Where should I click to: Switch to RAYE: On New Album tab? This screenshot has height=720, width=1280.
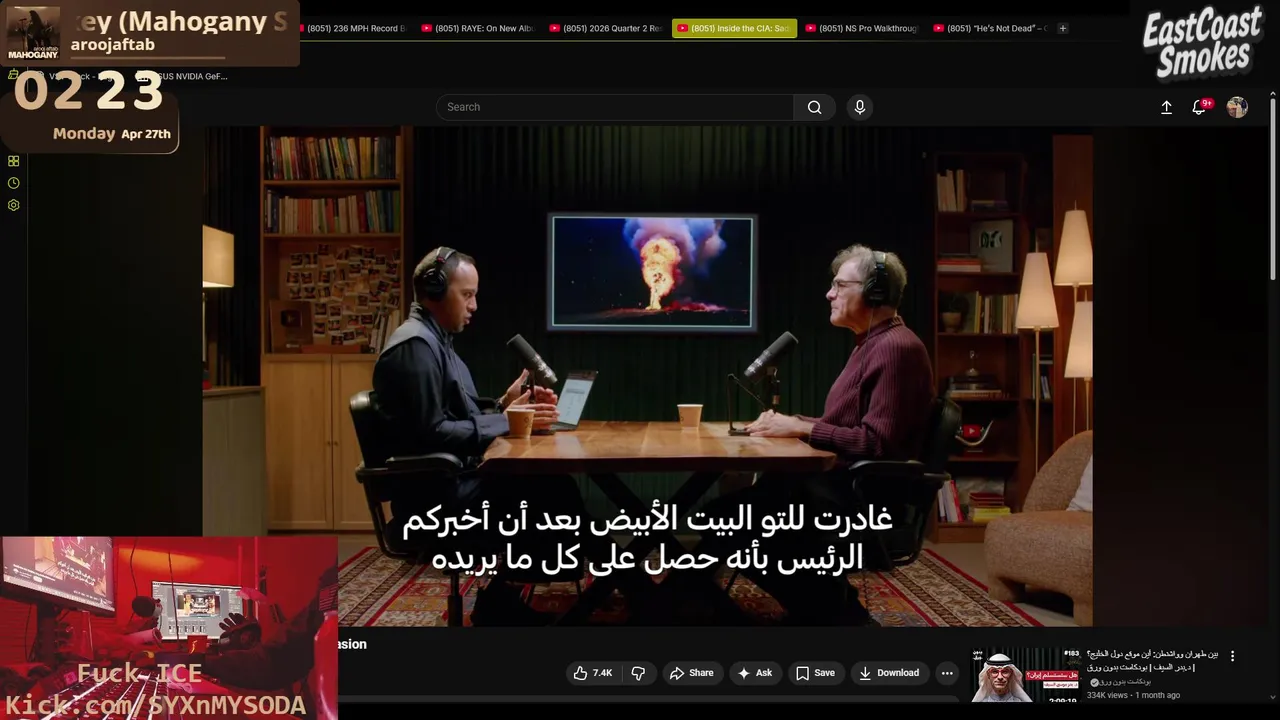pyautogui.click(x=478, y=28)
